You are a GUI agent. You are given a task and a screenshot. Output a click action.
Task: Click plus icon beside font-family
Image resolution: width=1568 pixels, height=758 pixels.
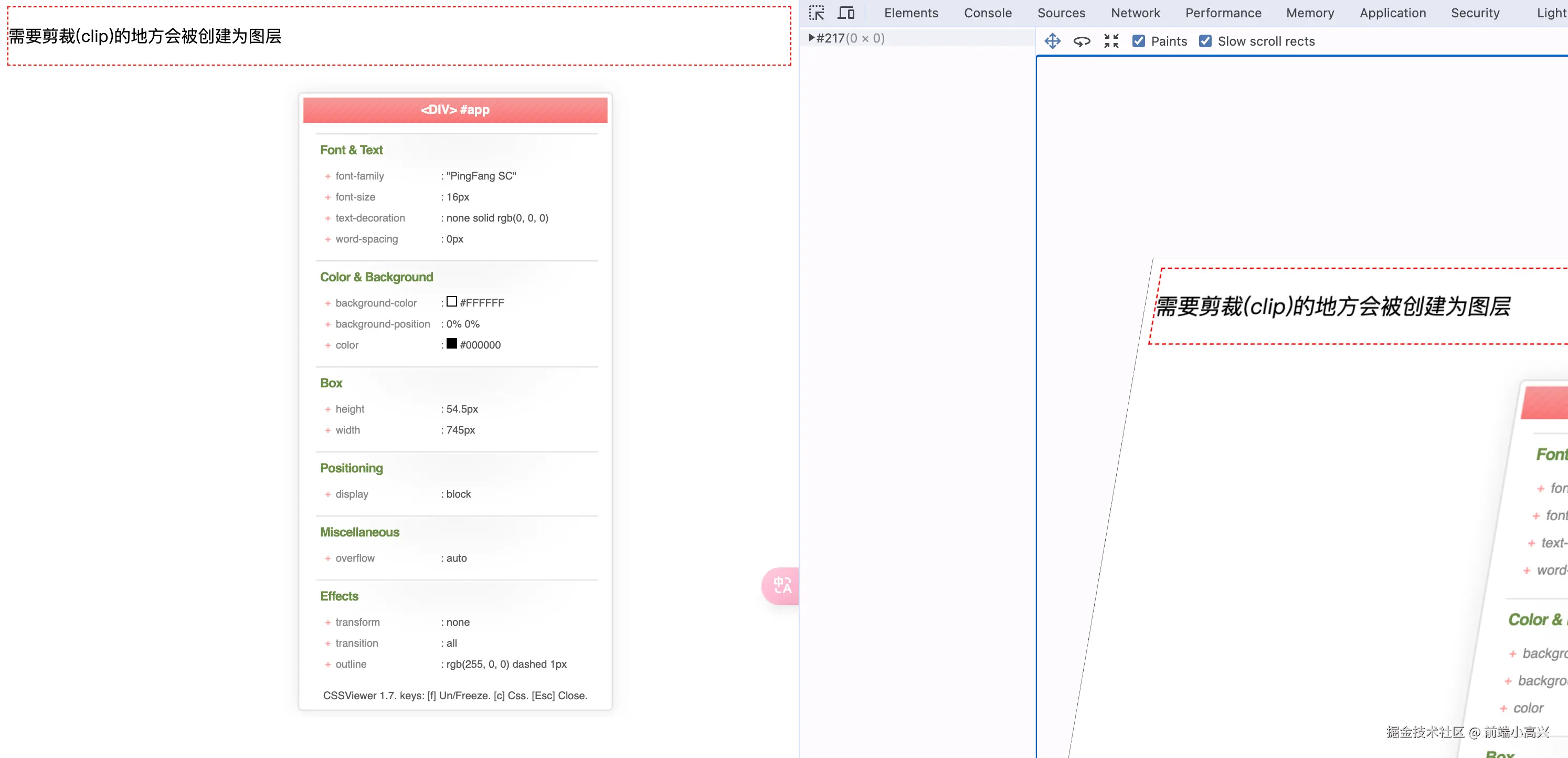[x=327, y=176]
